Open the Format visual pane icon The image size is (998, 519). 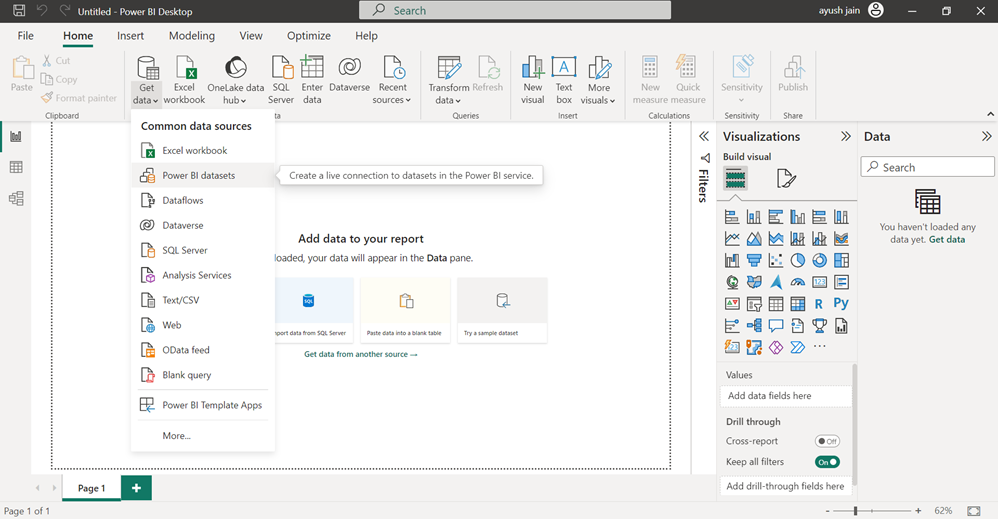point(786,178)
